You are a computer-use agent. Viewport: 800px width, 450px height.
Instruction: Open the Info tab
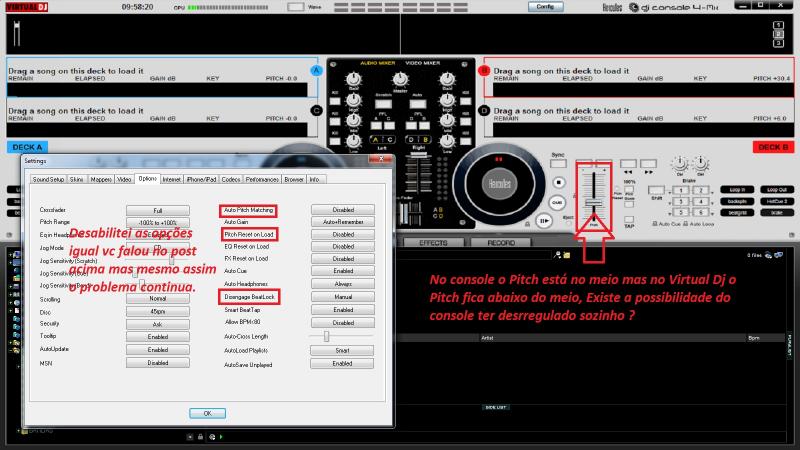pyautogui.click(x=314, y=180)
